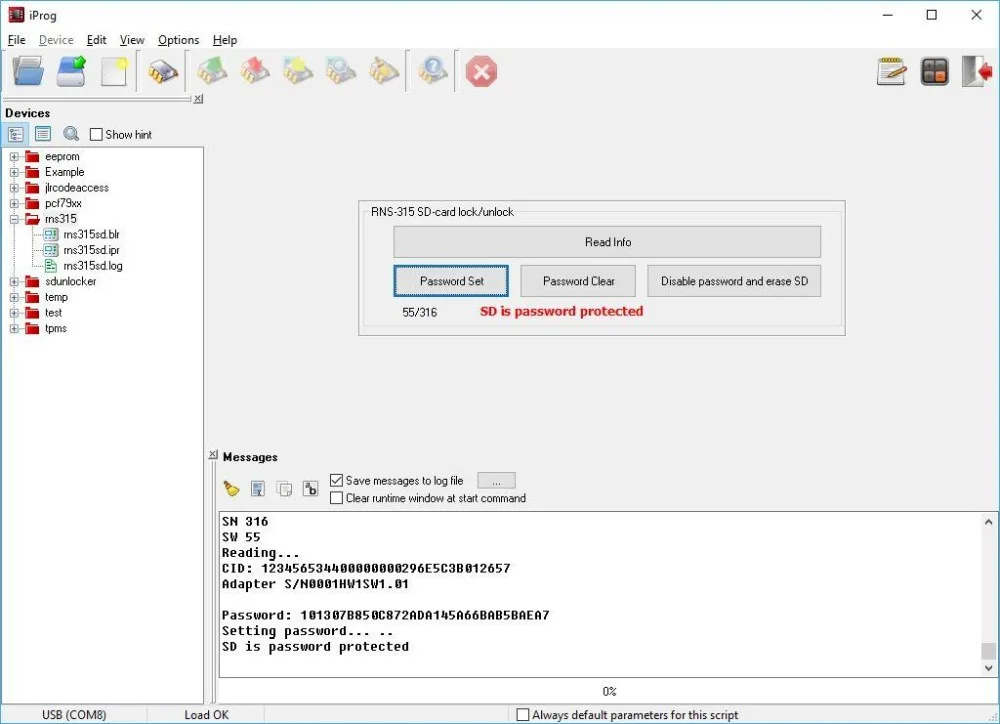
Task: Expand the temp folder node
Action: [14, 297]
